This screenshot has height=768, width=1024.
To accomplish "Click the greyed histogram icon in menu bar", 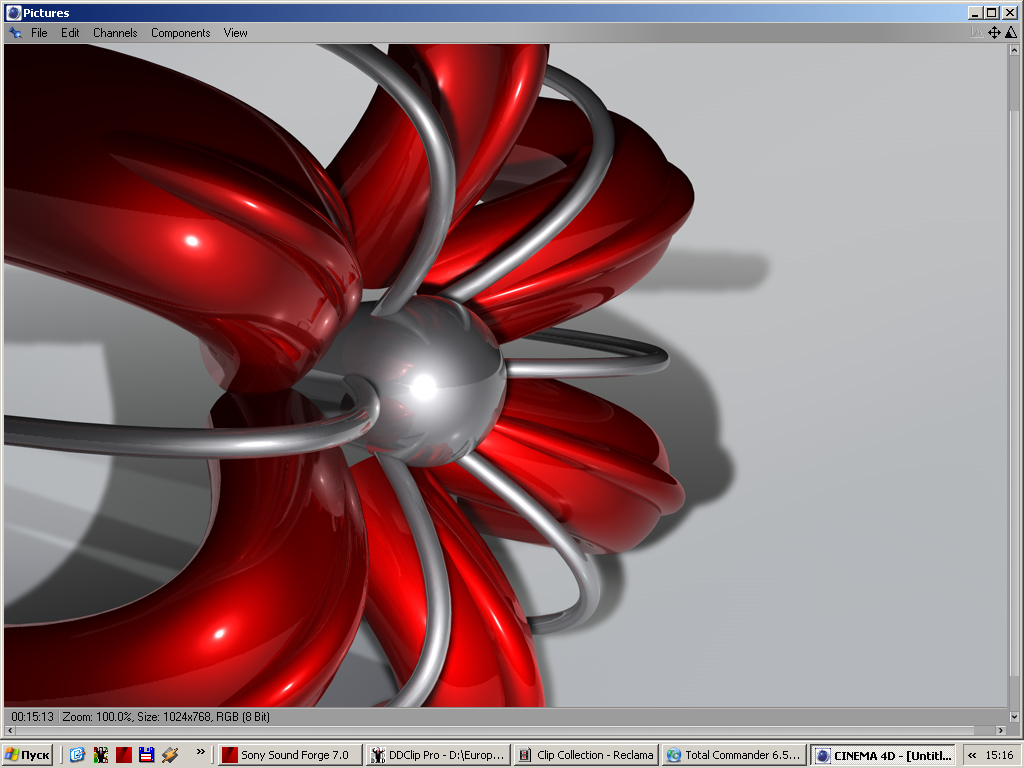I will pos(977,33).
